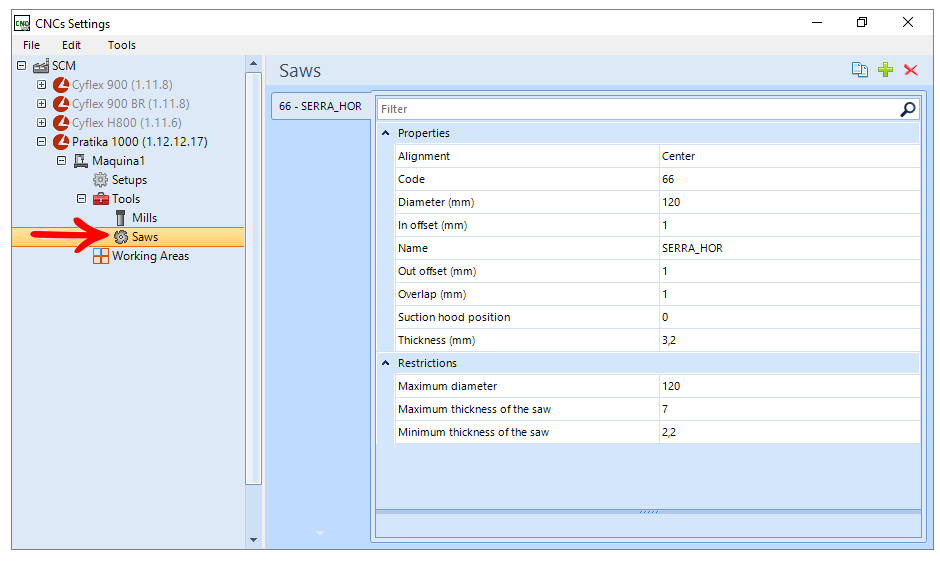The image size is (940, 564).
Task: Click Minimum thickness of the saw value 2,2
Action: coord(790,432)
